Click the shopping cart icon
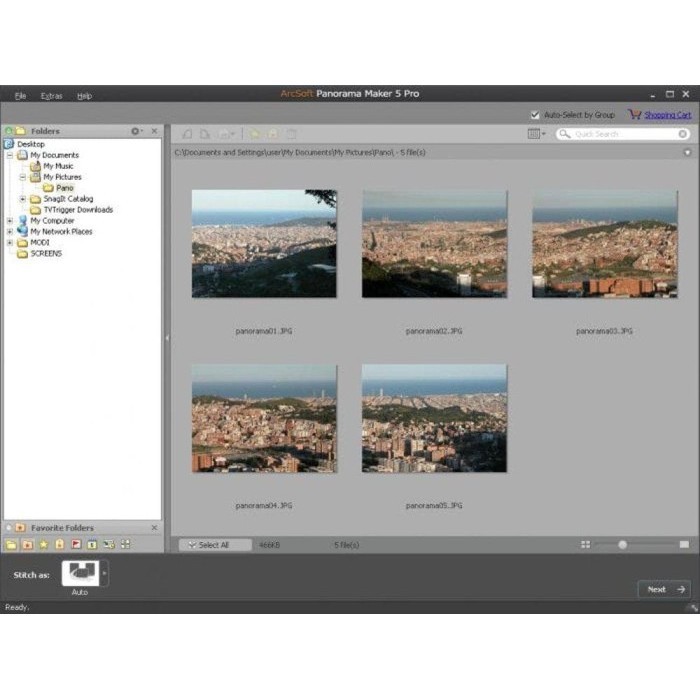 634,114
